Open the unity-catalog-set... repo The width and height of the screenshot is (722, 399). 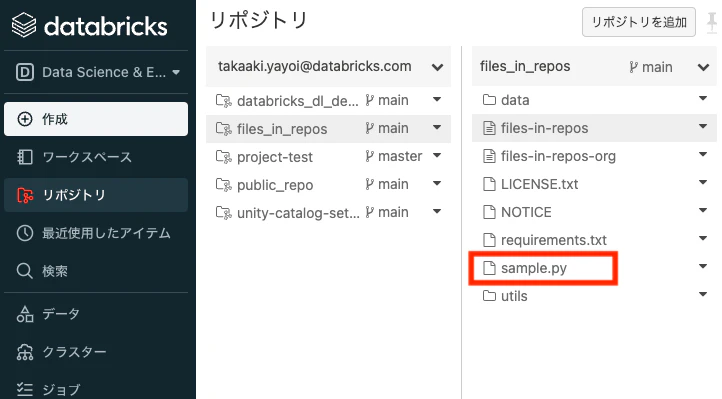coord(298,213)
